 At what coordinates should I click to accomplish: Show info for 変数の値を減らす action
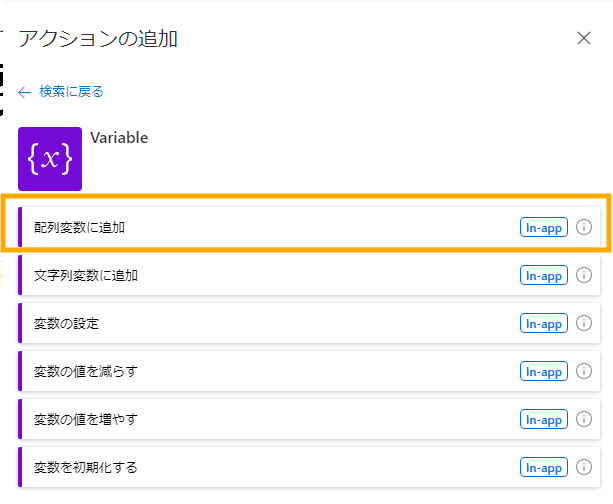[584, 371]
